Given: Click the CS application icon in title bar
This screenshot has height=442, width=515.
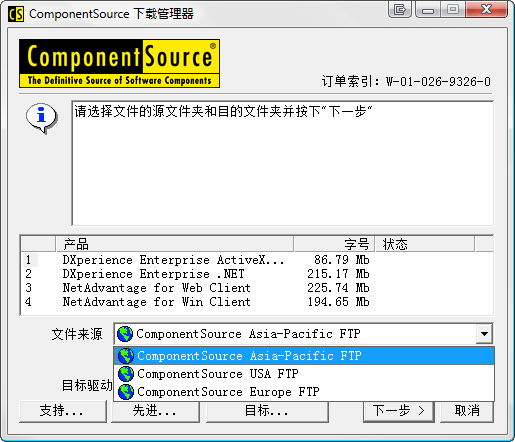Looking at the screenshot, I should tap(16, 14).
